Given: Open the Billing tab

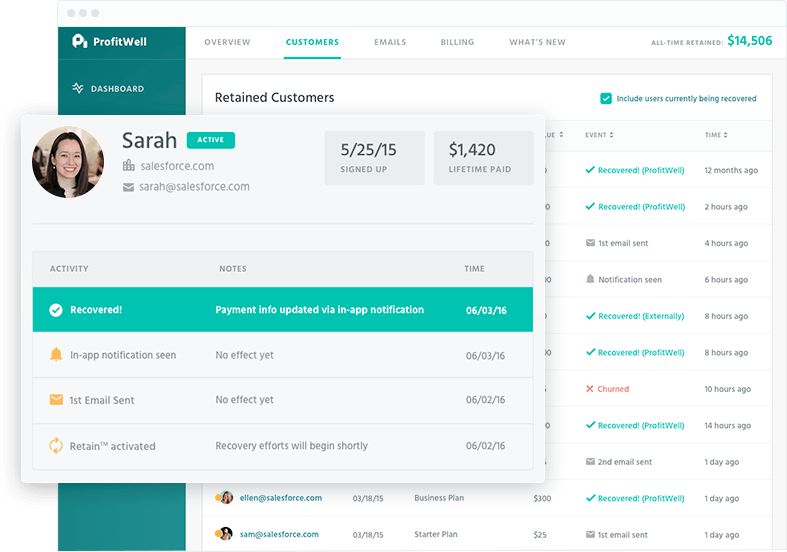Looking at the screenshot, I should tap(457, 42).
